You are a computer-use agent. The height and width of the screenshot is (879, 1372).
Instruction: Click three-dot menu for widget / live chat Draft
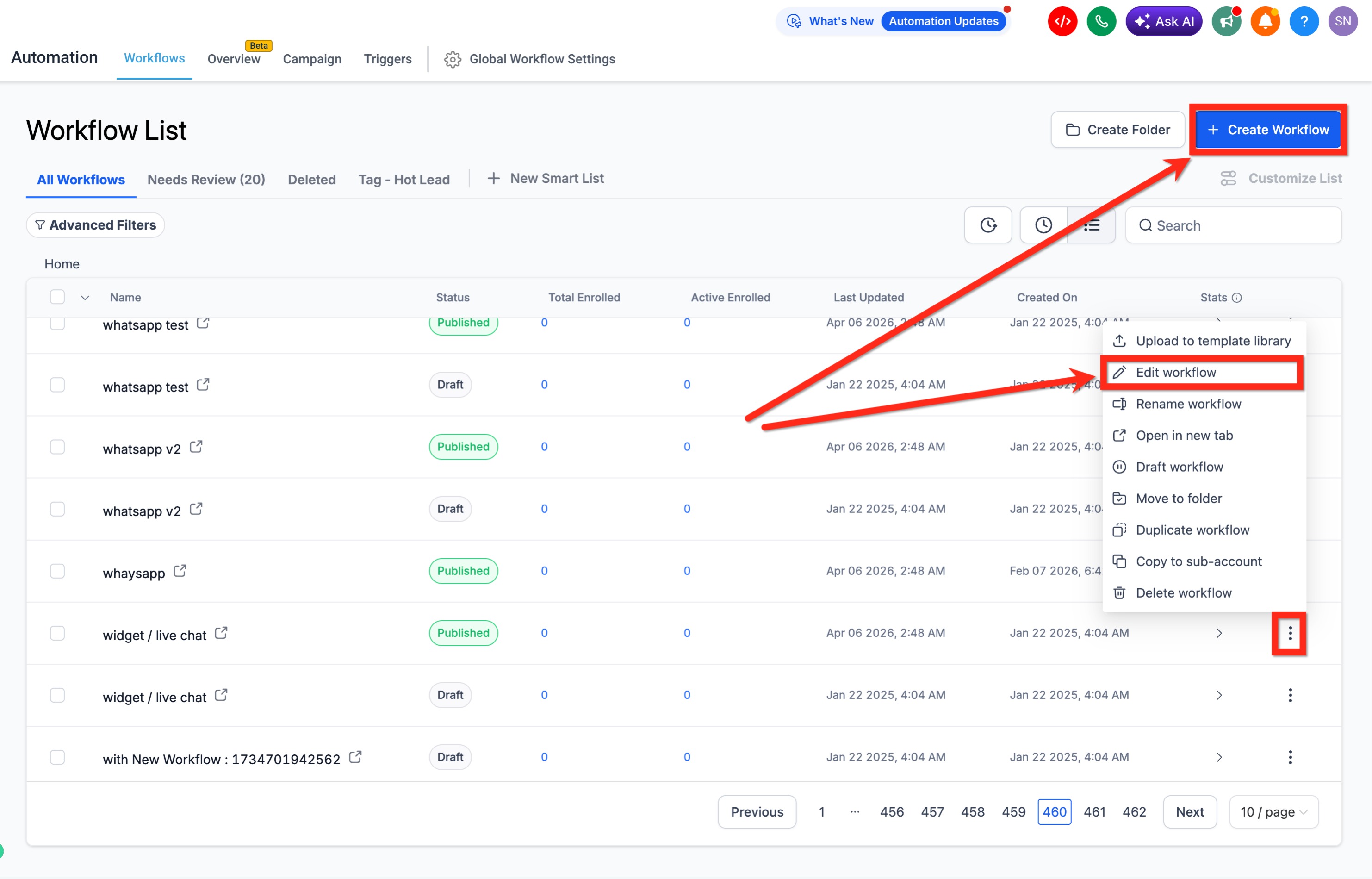[1290, 695]
